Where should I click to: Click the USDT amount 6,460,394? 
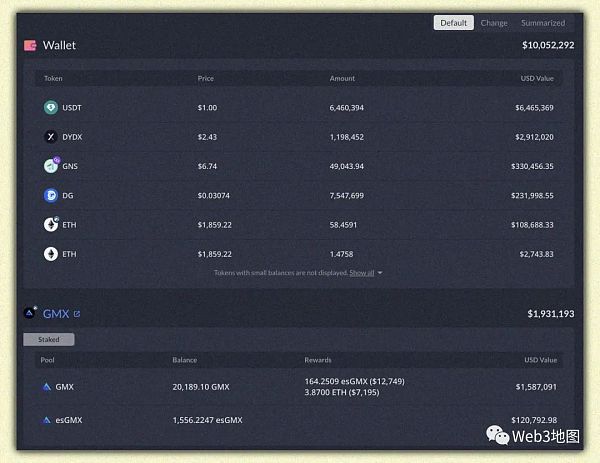pos(347,108)
